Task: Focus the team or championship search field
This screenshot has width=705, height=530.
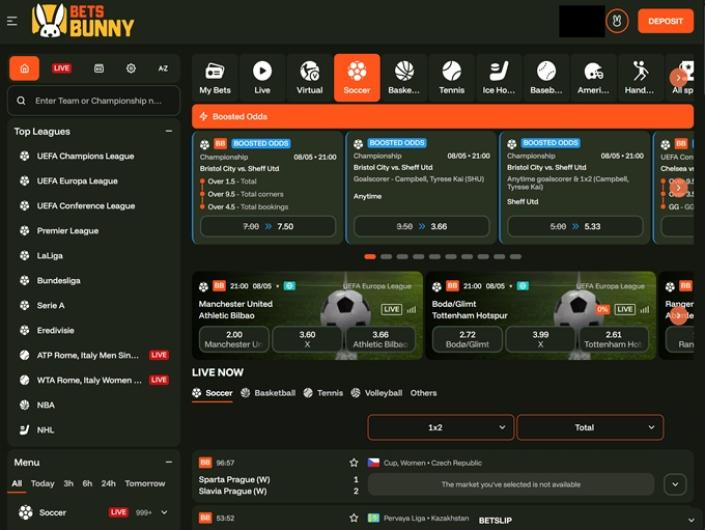Action: [94, 101]
